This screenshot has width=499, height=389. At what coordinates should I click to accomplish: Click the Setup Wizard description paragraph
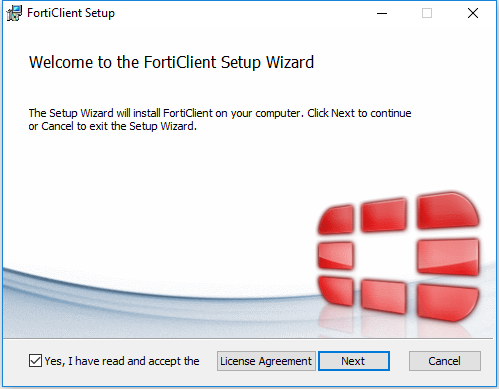point(220,120)
